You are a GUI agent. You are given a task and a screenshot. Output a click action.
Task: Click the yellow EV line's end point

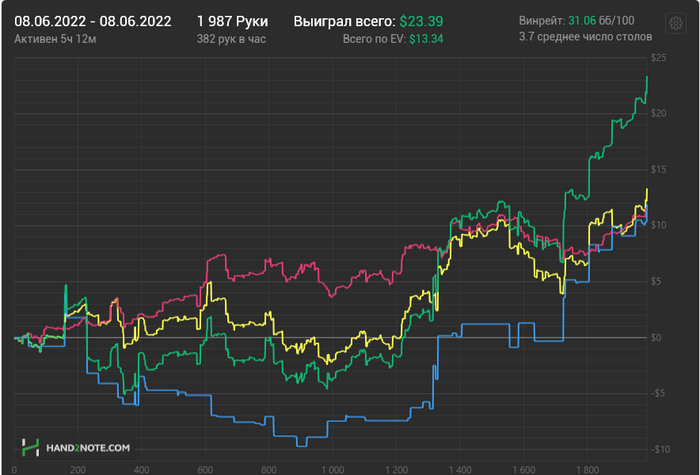pos(647,190)
